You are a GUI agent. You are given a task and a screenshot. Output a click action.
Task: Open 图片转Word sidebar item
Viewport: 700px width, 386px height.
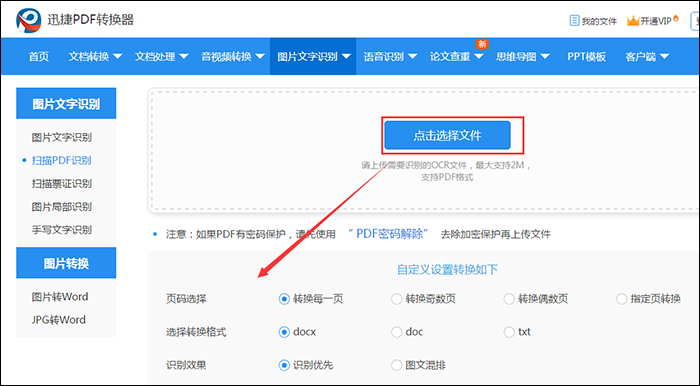pos(60,297)
